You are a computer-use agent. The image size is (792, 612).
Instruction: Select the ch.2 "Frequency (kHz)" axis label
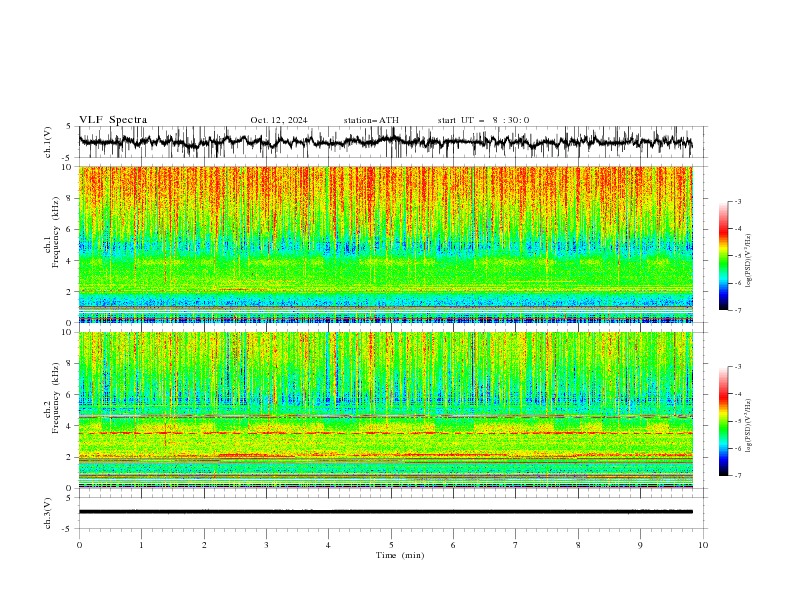point(56,398)
